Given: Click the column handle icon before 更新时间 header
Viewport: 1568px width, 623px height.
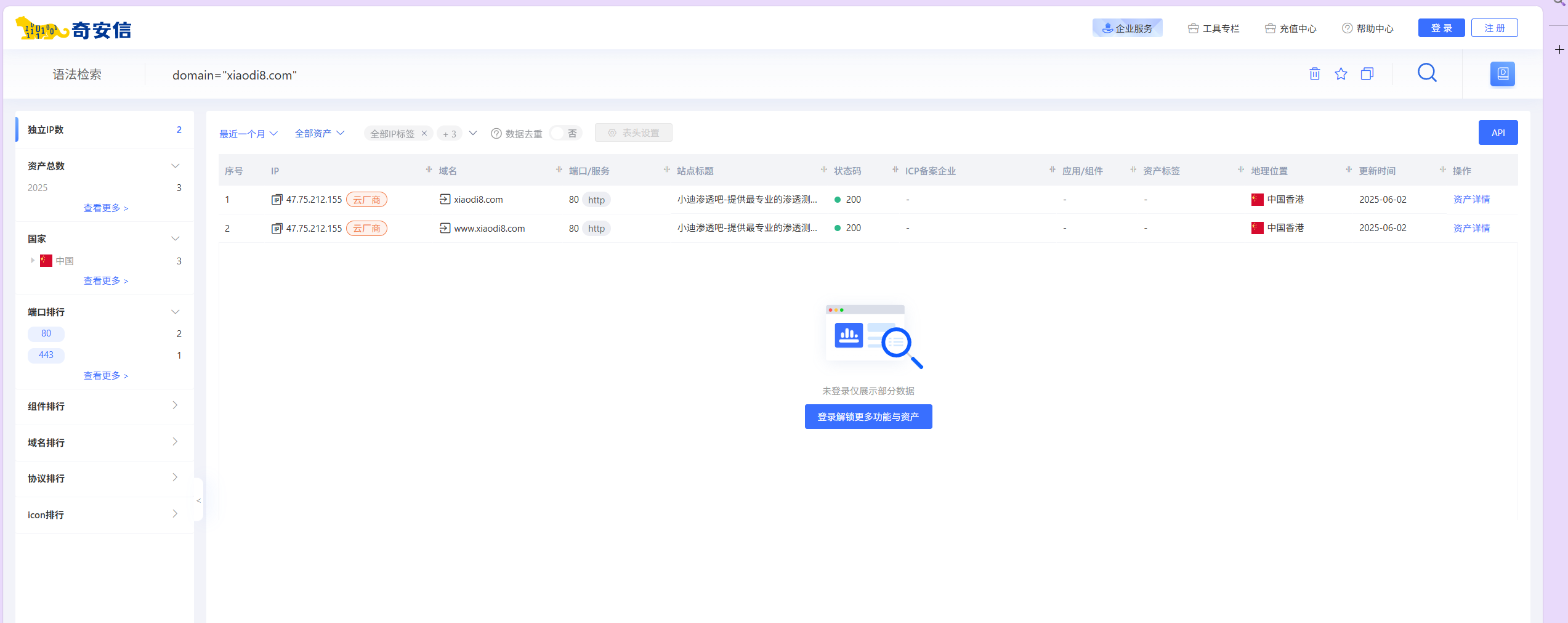Looking at the screenshot, I should click(x=1349, y=169).
